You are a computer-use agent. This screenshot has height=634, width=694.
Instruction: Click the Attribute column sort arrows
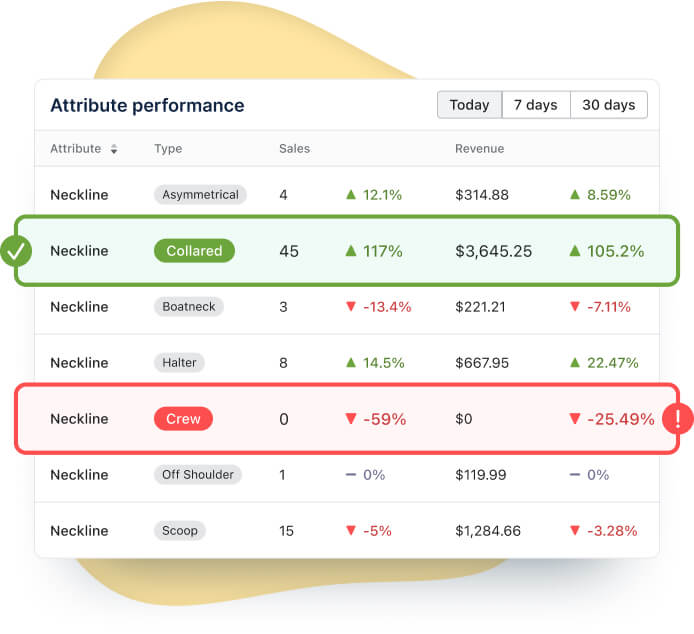114,149
